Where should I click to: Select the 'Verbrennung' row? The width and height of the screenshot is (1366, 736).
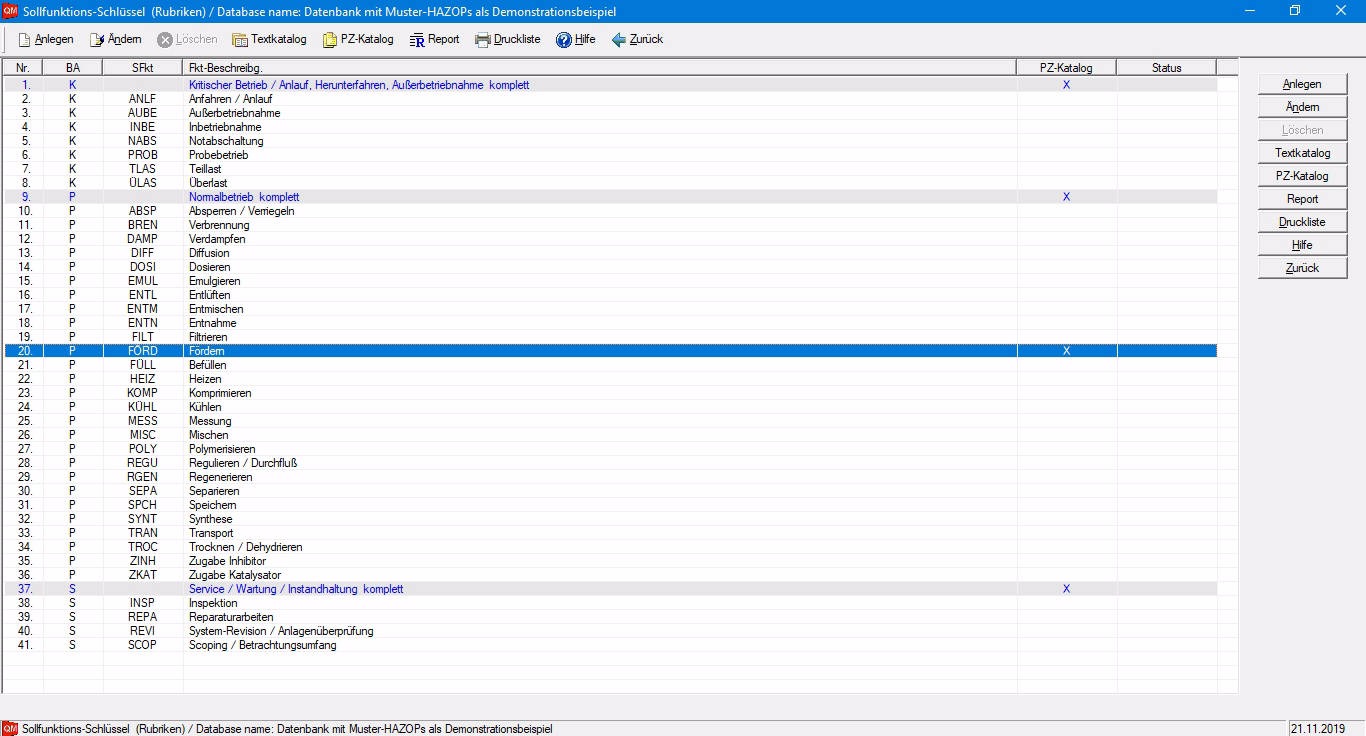[610, 225]
